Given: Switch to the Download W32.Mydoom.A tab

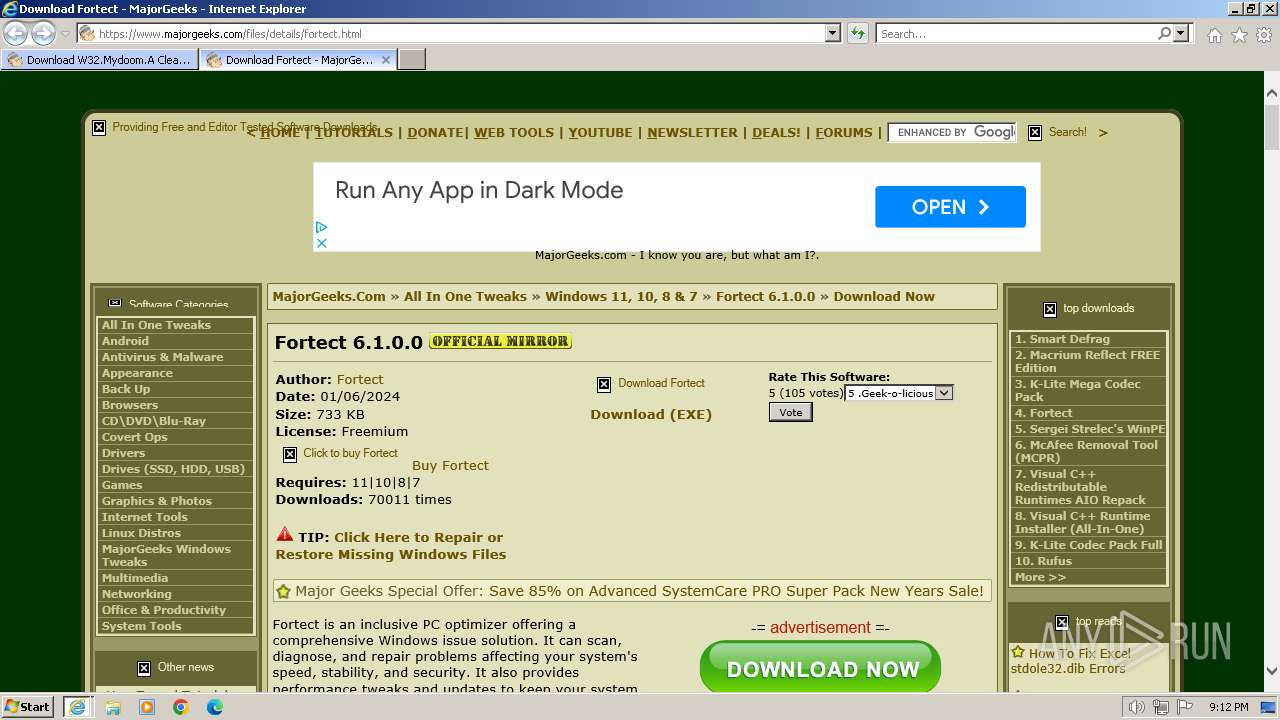Looking at the screenshot, I should click(x=99, y=60).
